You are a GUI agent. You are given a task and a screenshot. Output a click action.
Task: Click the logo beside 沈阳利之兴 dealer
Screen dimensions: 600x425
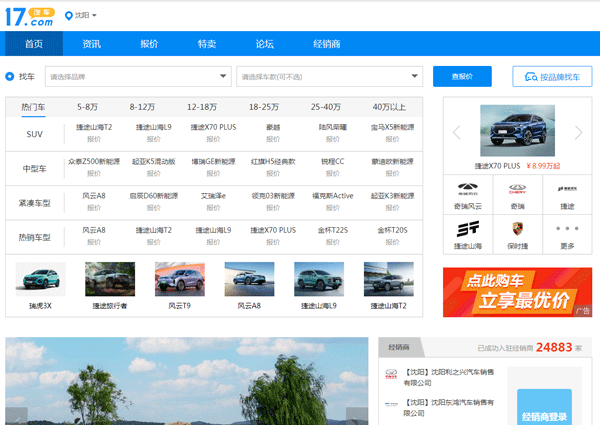point(391,373)
